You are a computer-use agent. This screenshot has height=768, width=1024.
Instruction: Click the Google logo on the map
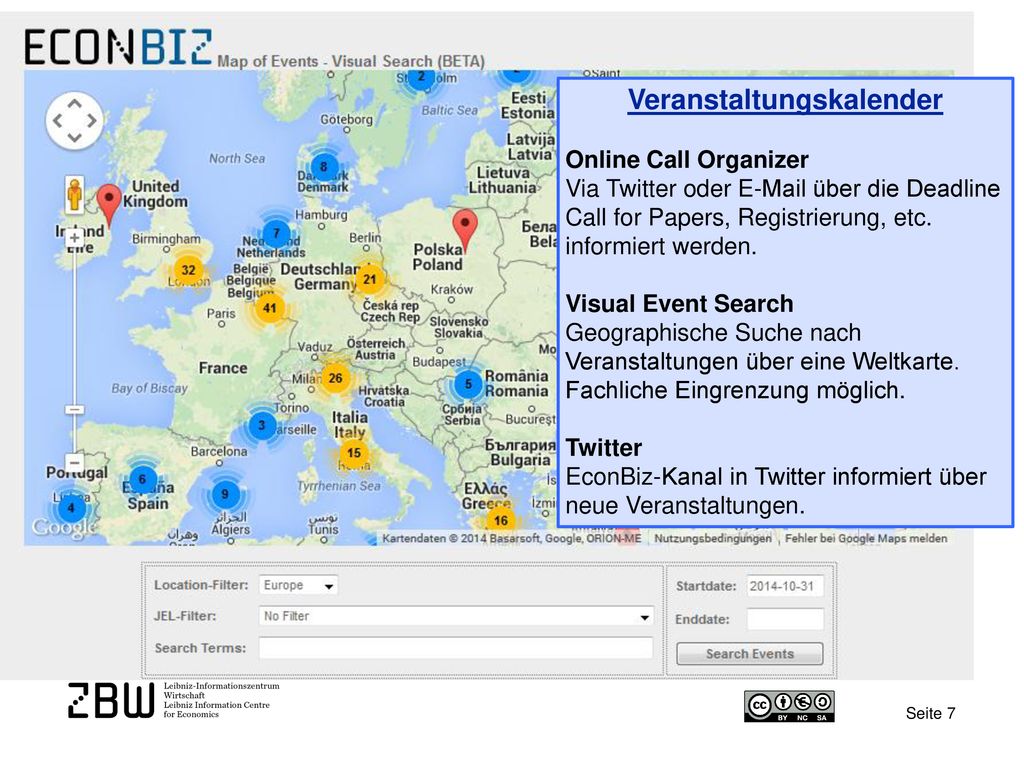point(65,526)
